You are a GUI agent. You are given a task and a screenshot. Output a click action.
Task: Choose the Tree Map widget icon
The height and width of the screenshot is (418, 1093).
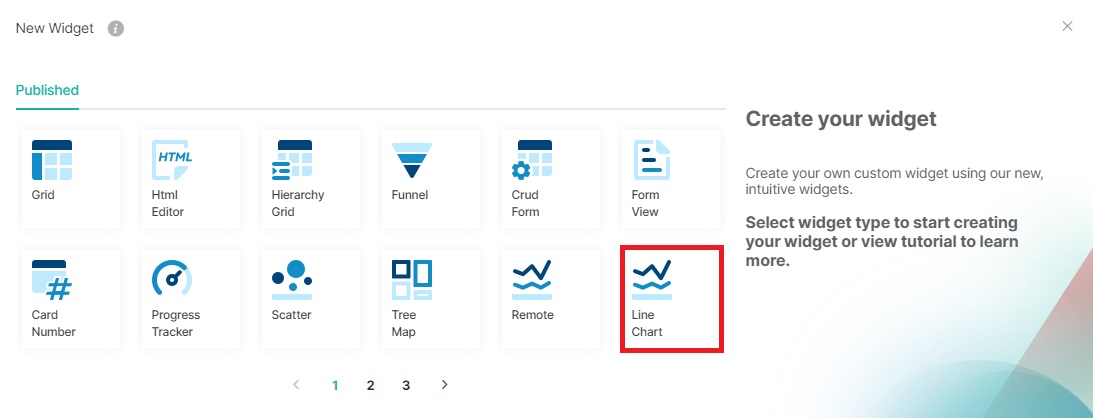(412, 280)
